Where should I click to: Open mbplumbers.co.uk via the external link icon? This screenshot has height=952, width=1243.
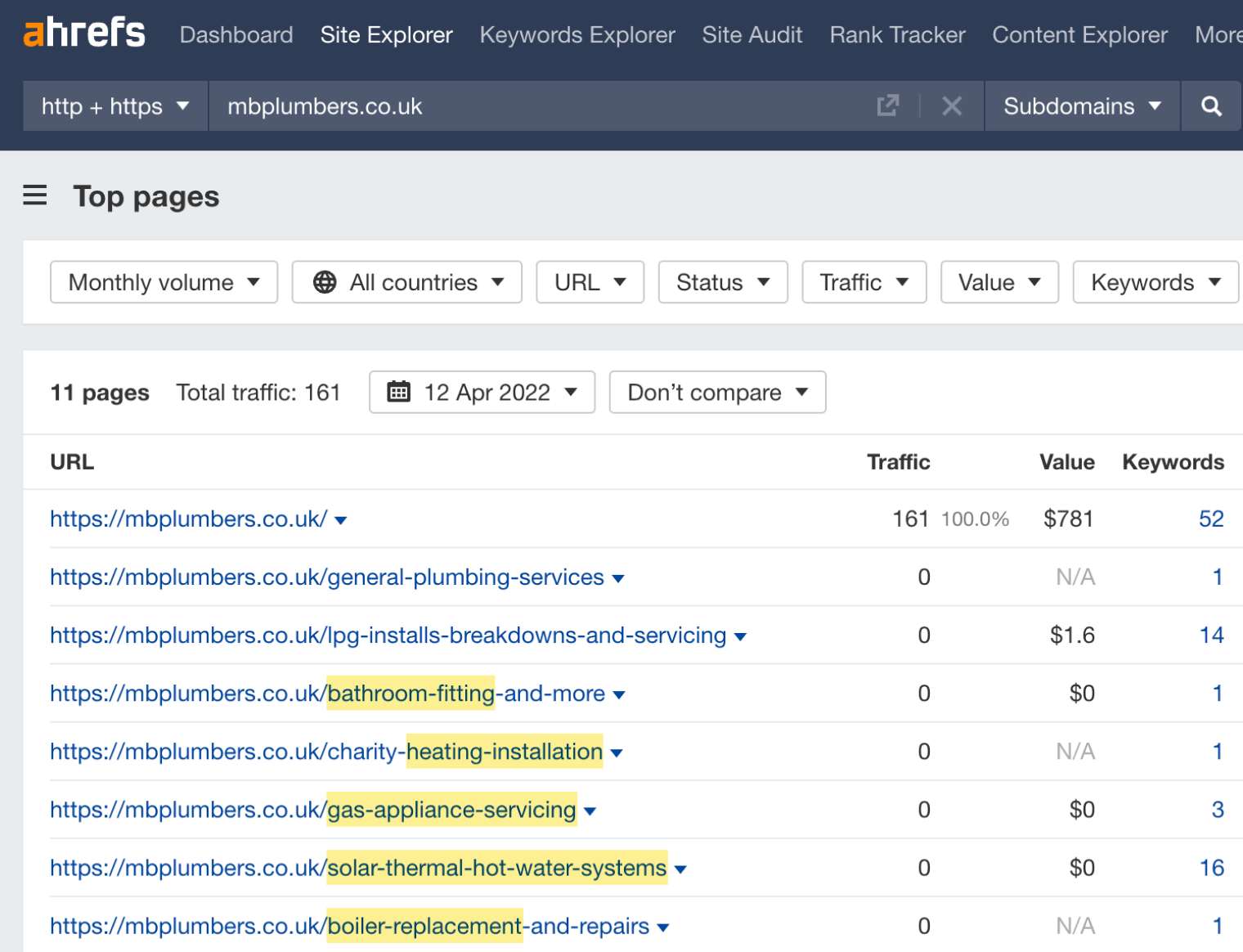click(x=888, y=106)
